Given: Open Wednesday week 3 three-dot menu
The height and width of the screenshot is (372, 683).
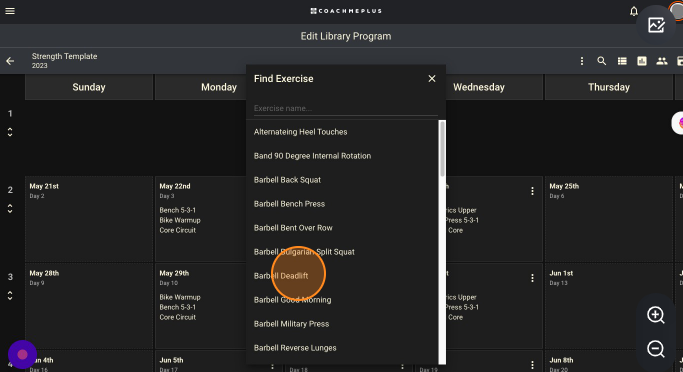Looking at the screenshot, I should (x=532, y=278).
